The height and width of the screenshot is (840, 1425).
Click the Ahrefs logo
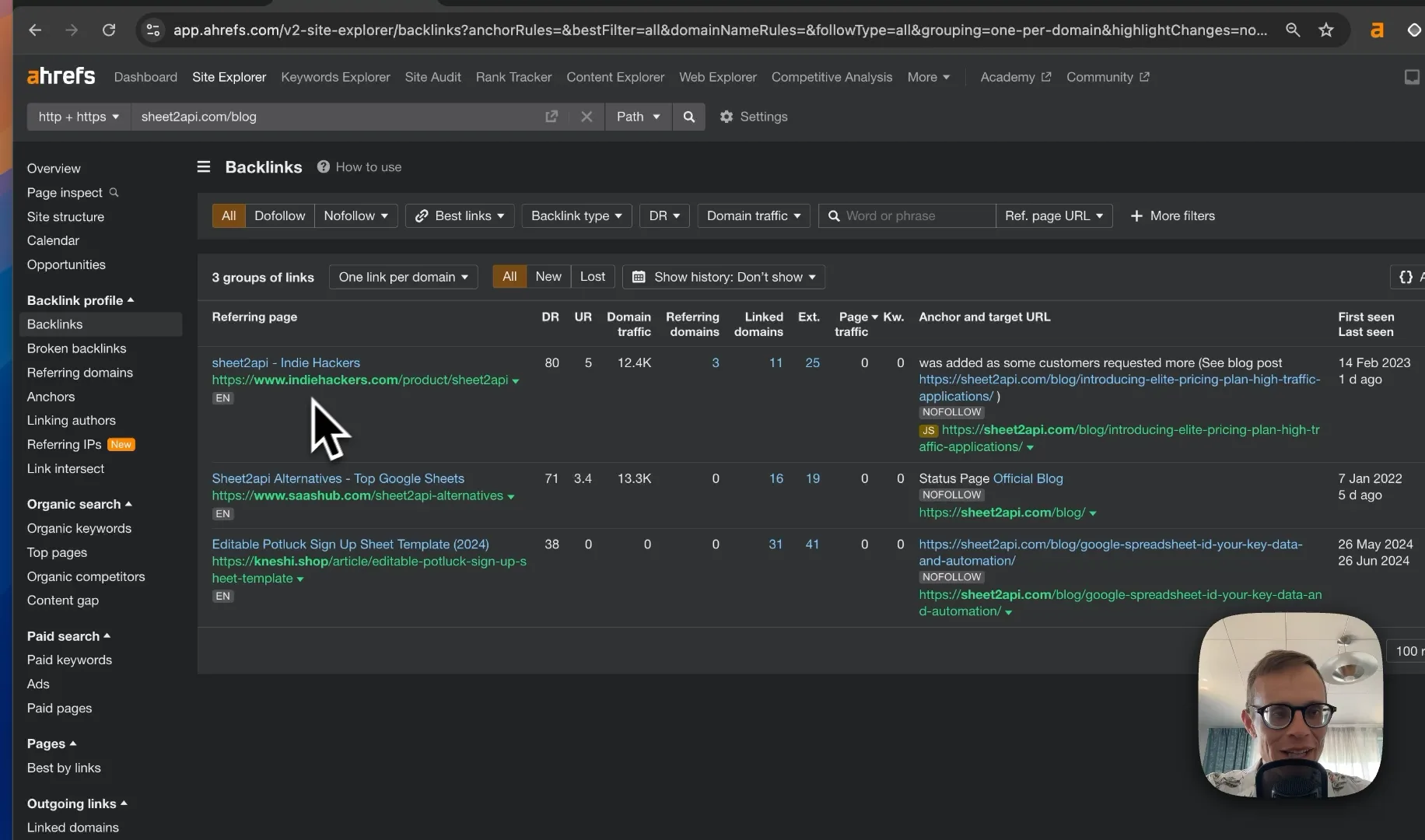click(x=61, y=76)
